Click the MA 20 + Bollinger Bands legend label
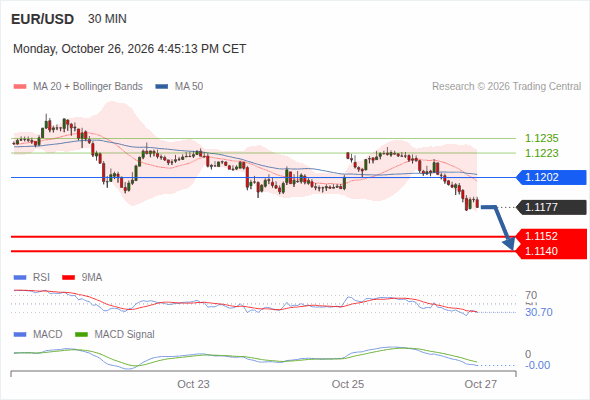Screen dimensions: 590x400 (x=88, y=87)
